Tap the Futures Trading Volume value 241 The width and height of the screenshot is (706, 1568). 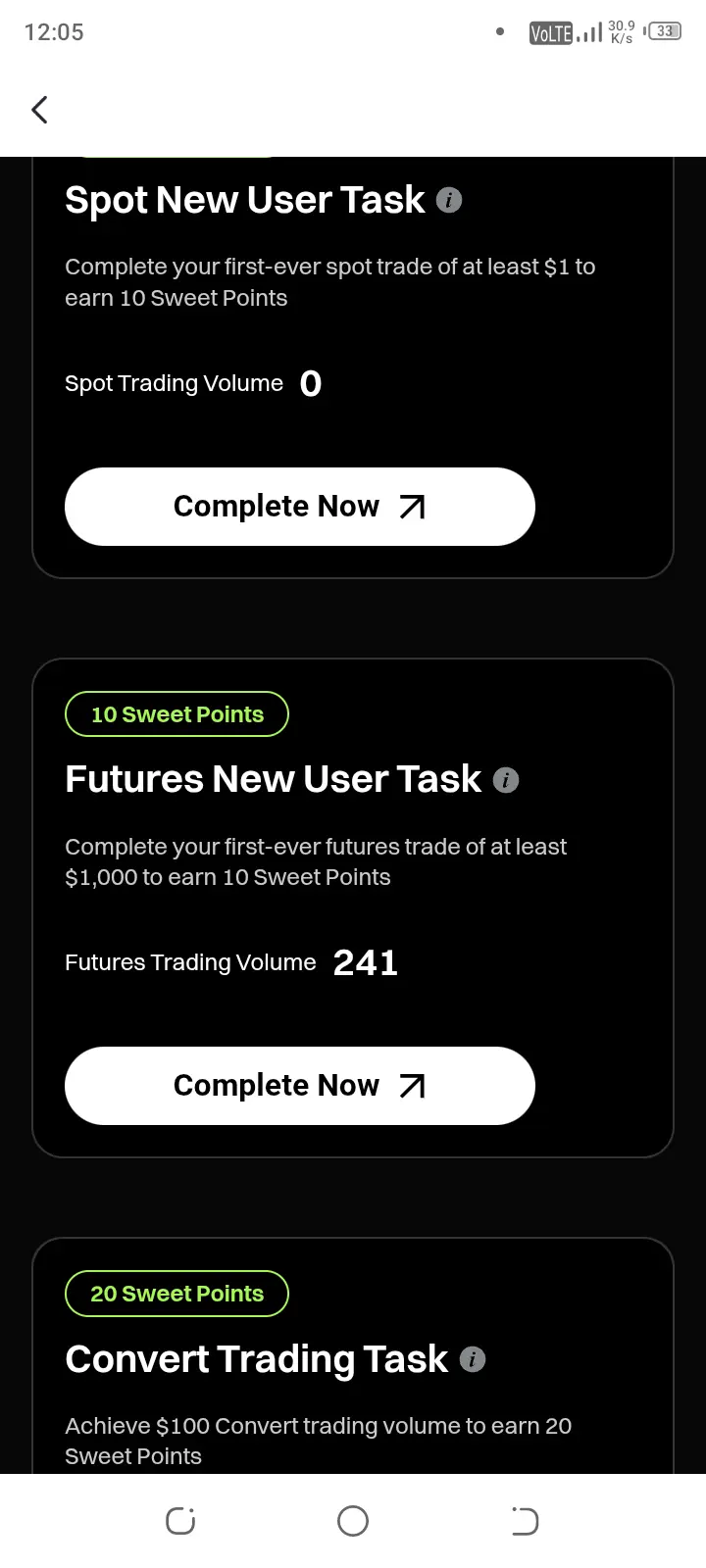[366, 962]
